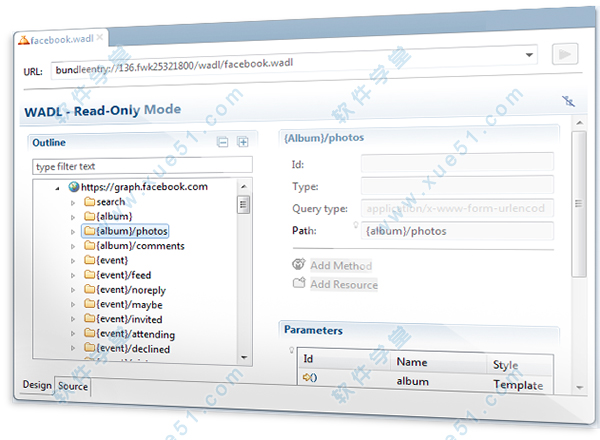Select the {event} resource in outline

106,260
